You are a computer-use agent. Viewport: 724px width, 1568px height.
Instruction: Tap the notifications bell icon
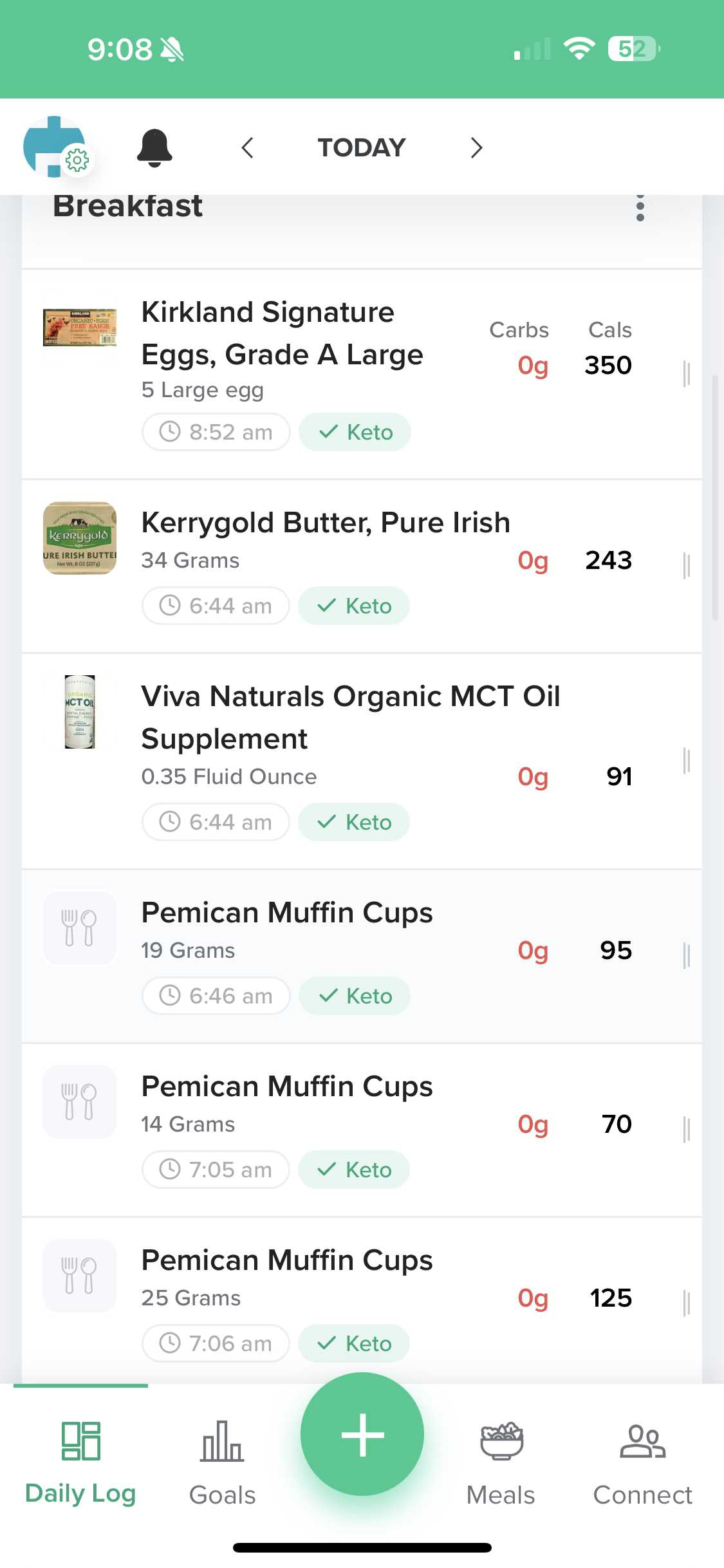pos(154,147)
